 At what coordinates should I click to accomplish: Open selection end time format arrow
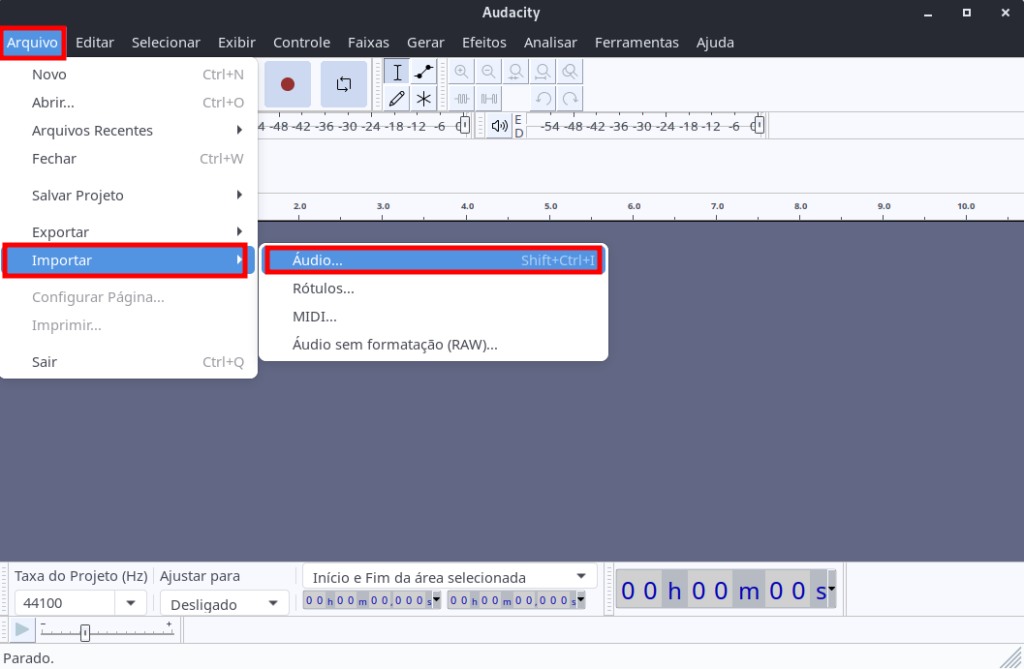581,599
